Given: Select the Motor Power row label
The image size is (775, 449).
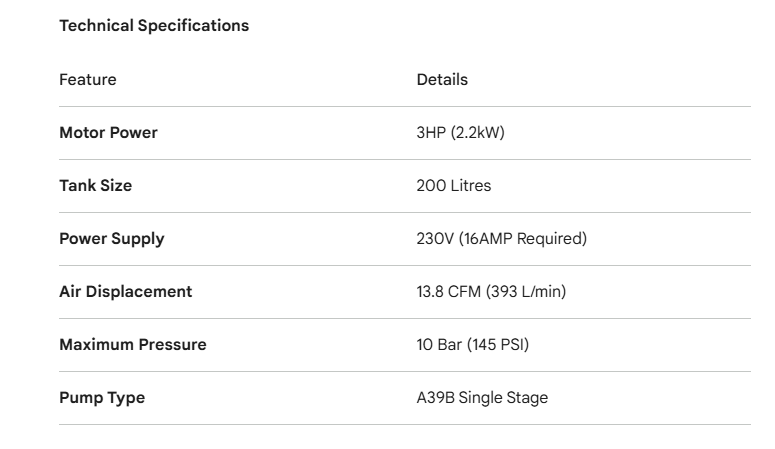Looking at the screenshot, I should click(108, 133).
